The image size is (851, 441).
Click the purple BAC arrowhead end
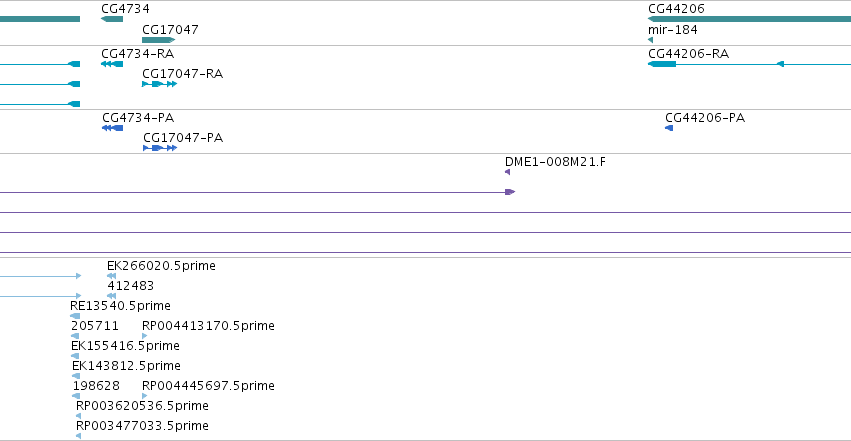pos(510,192)
